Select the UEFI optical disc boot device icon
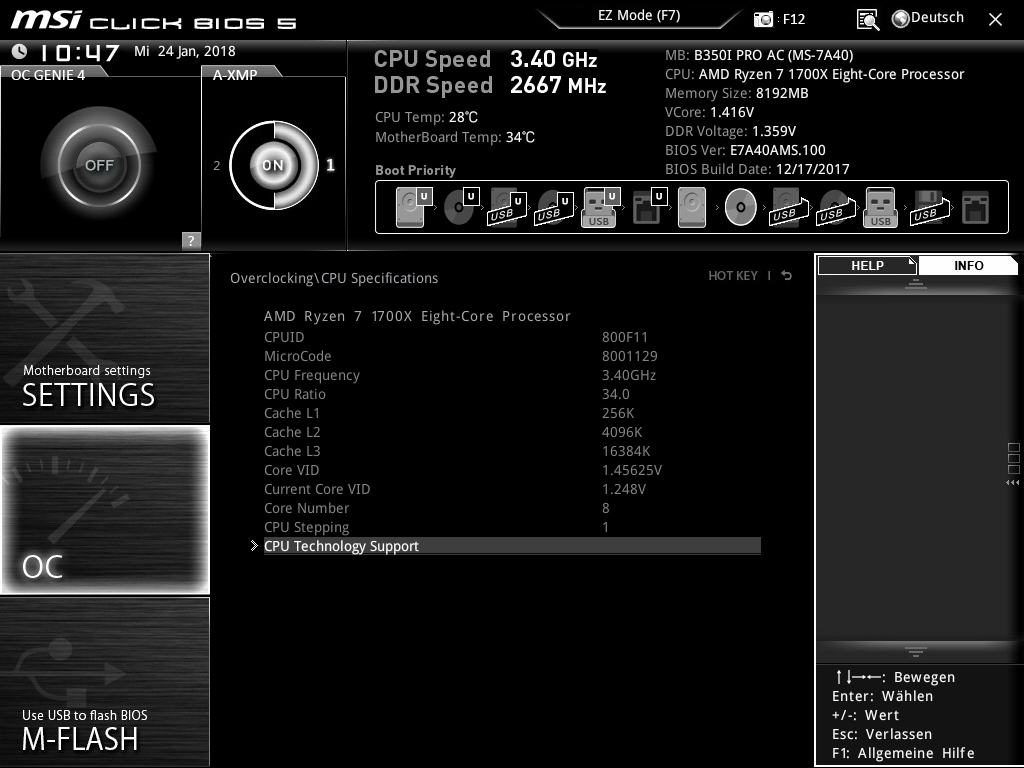Image resolution: width=1024 pixels, height=768 pixels. tap(461, 207)
